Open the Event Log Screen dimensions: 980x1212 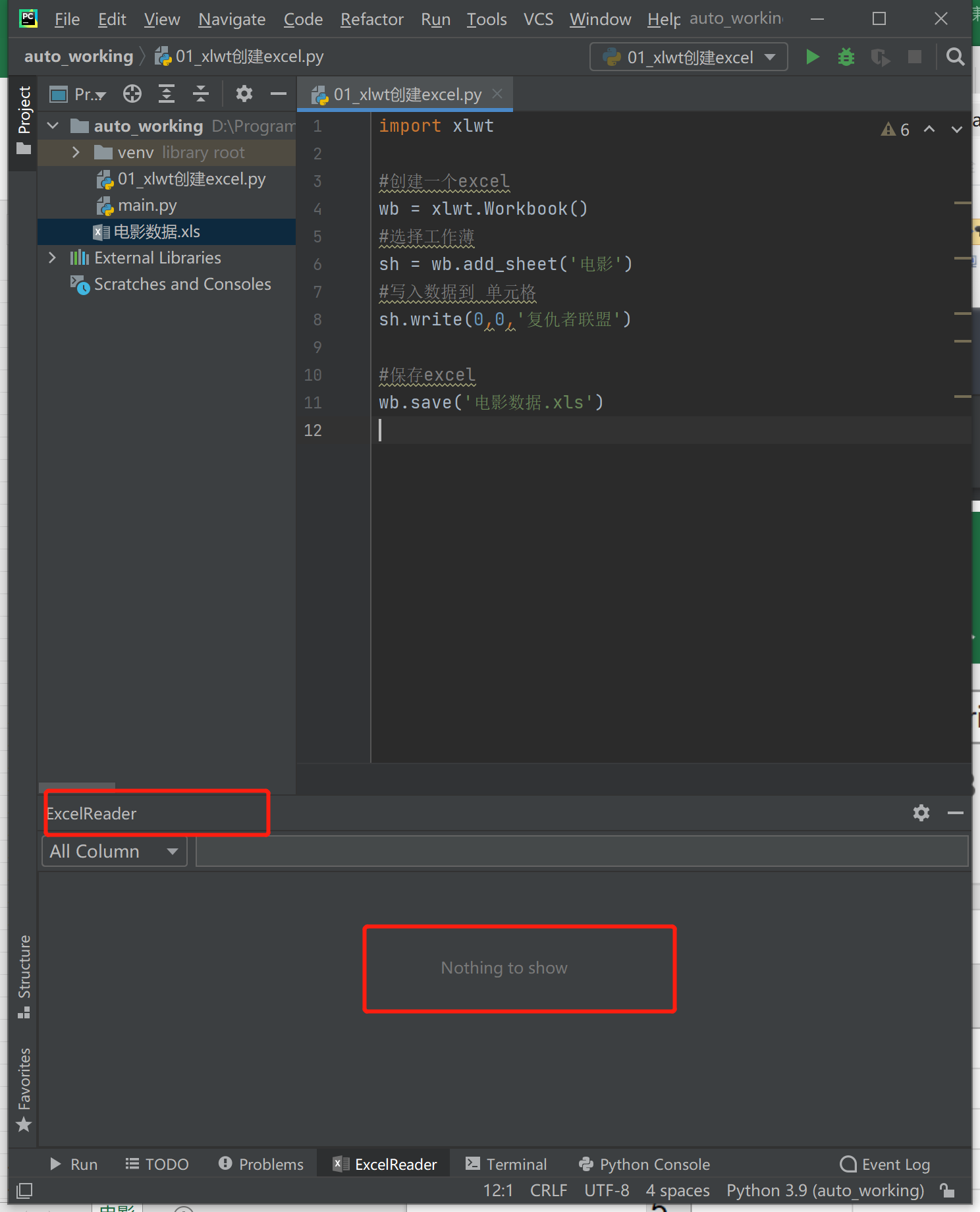click(x=885, y=1164)
